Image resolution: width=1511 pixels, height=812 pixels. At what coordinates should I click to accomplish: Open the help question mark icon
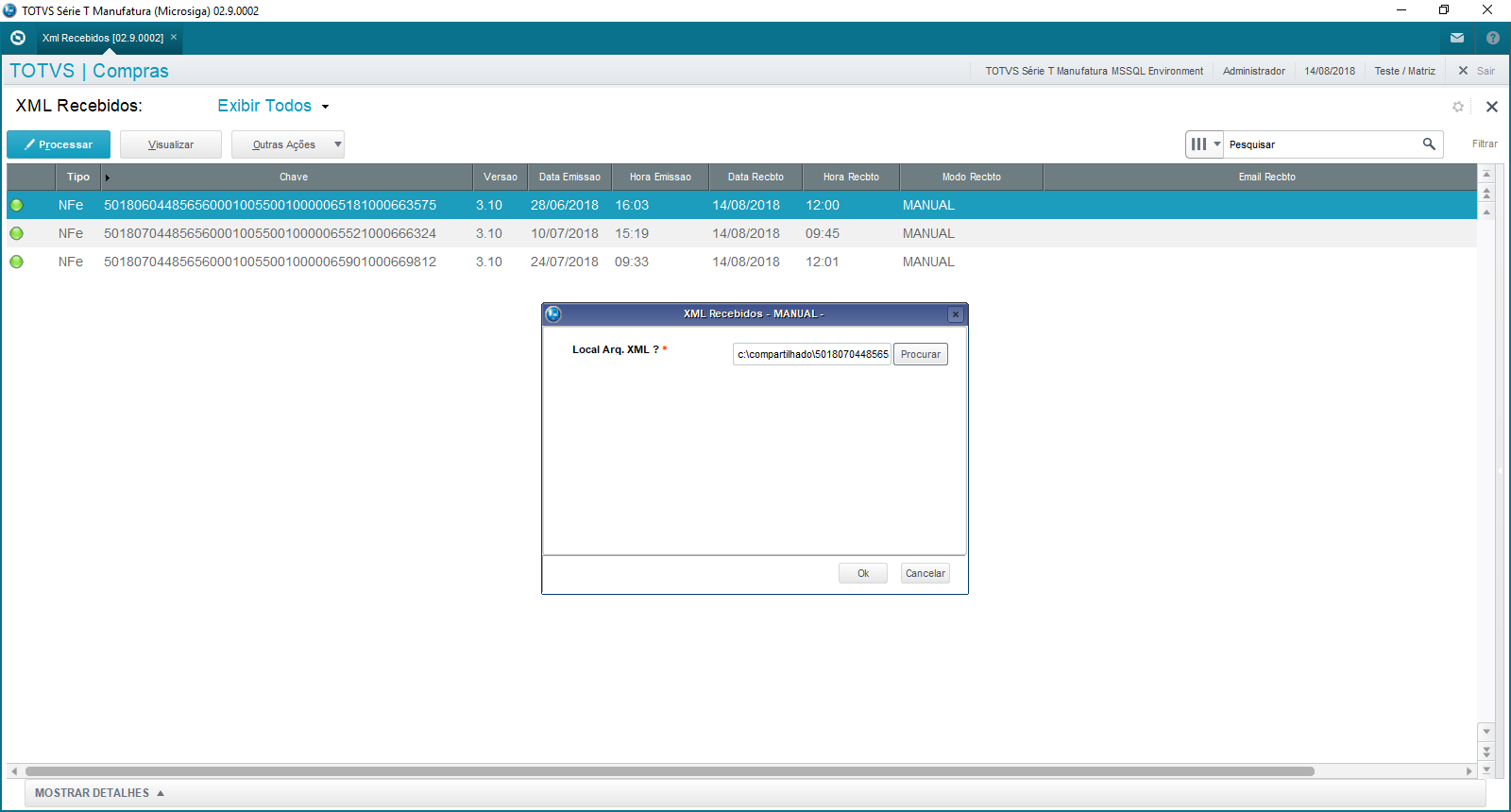pos(1492,38)
